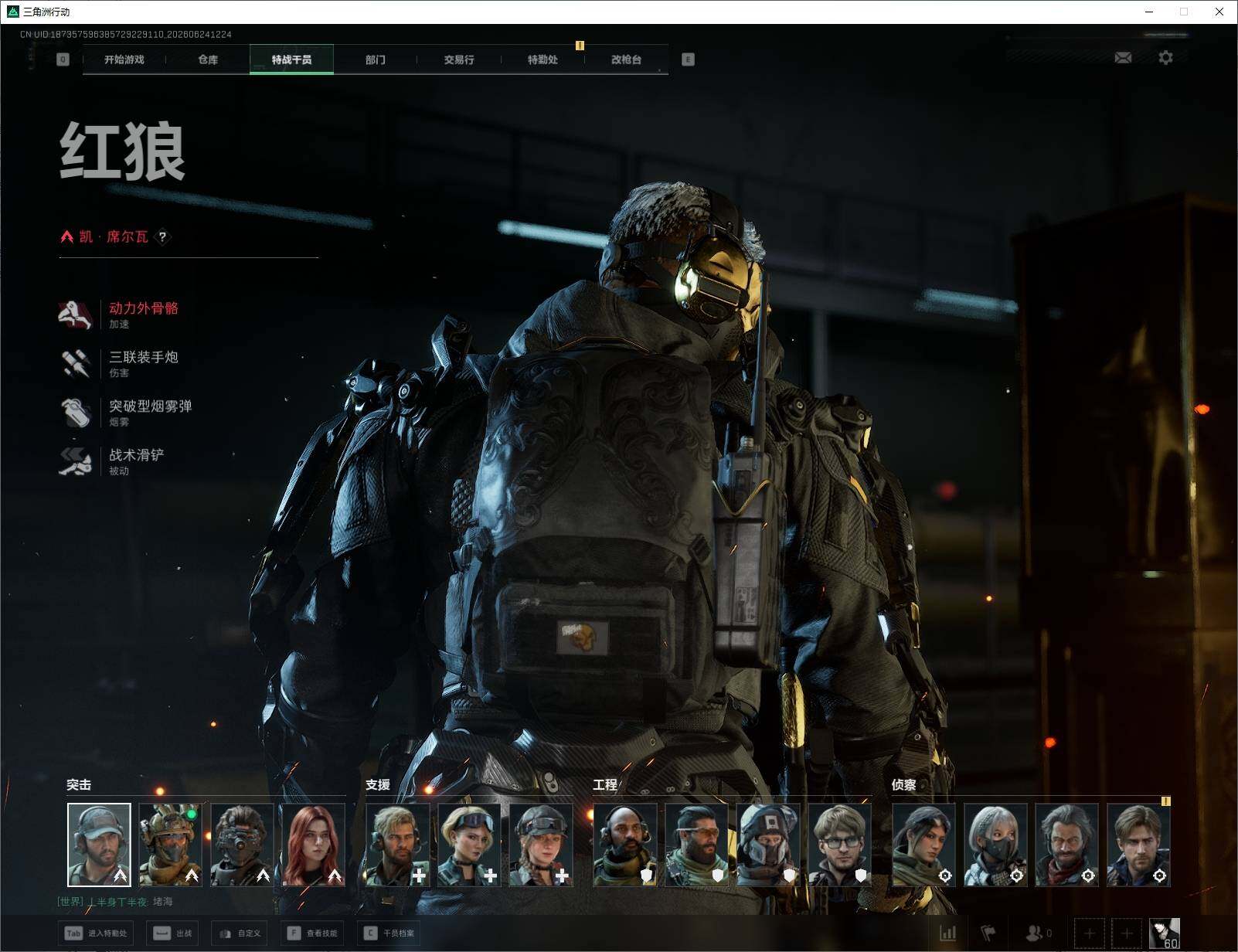This screenshot has height=952, width=1238.
Task: Open the 交易行 tab
Action: [x=459, y=59]
